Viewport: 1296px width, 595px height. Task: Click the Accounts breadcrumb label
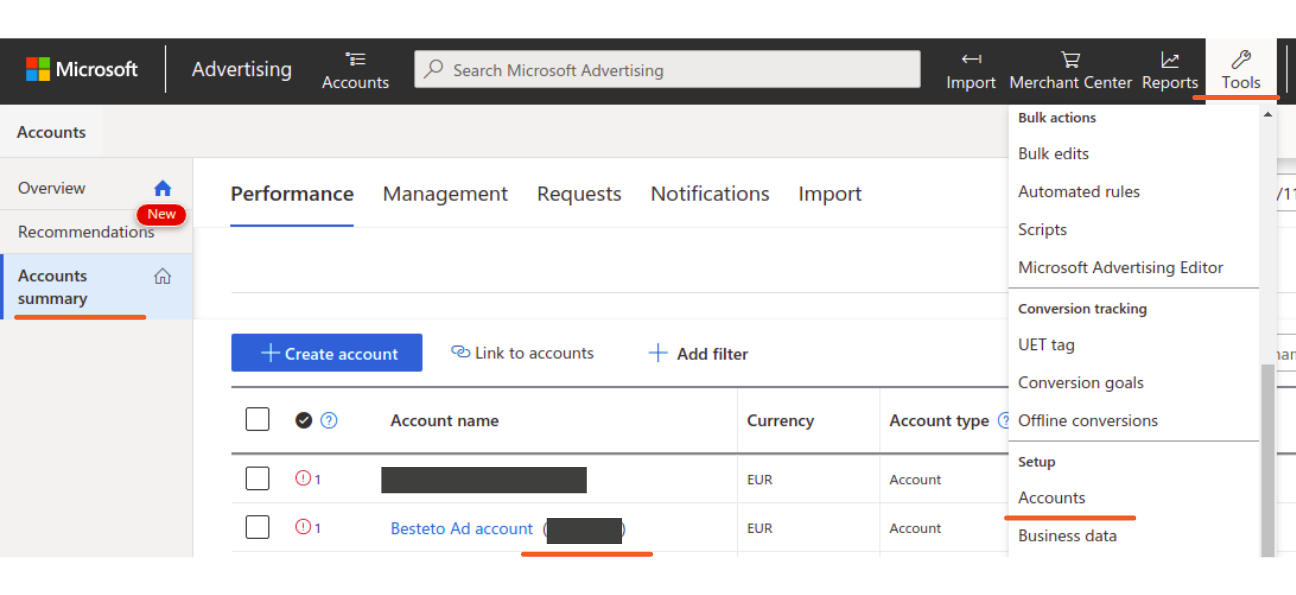coord(51,132)
